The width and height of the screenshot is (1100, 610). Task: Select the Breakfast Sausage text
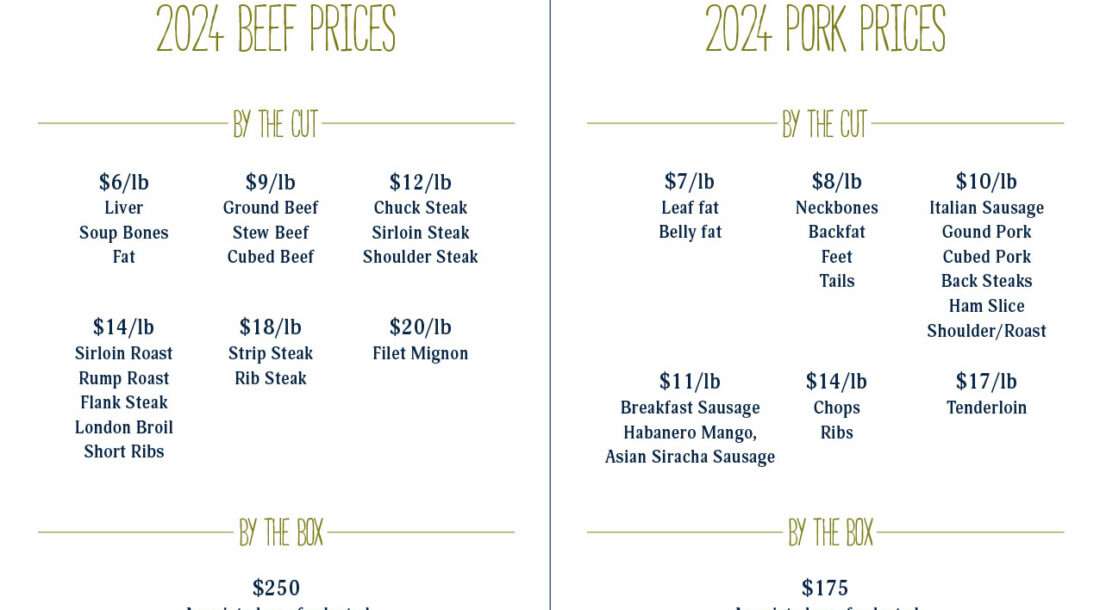tap(690, 408)
